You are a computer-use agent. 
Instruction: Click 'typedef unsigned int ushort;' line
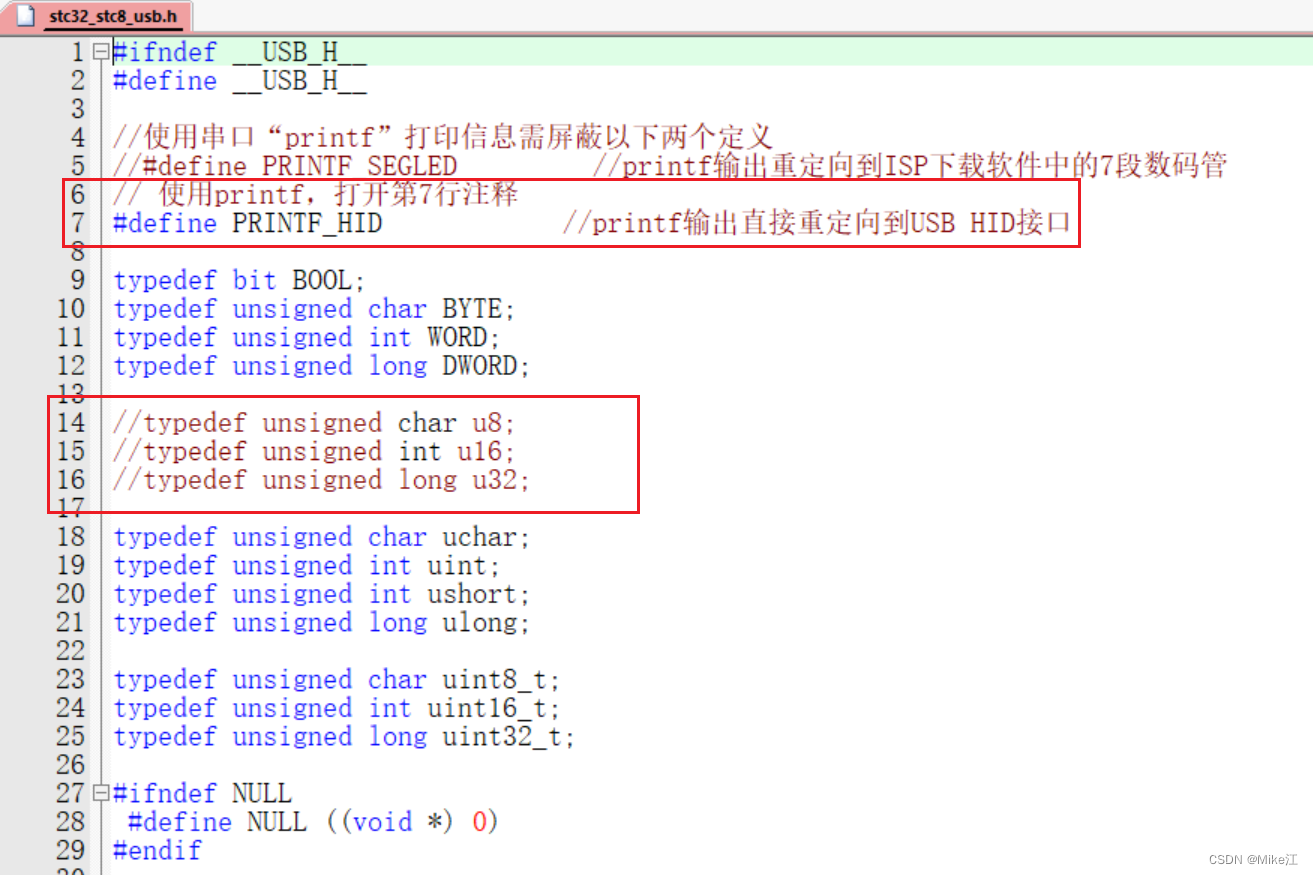322,594
